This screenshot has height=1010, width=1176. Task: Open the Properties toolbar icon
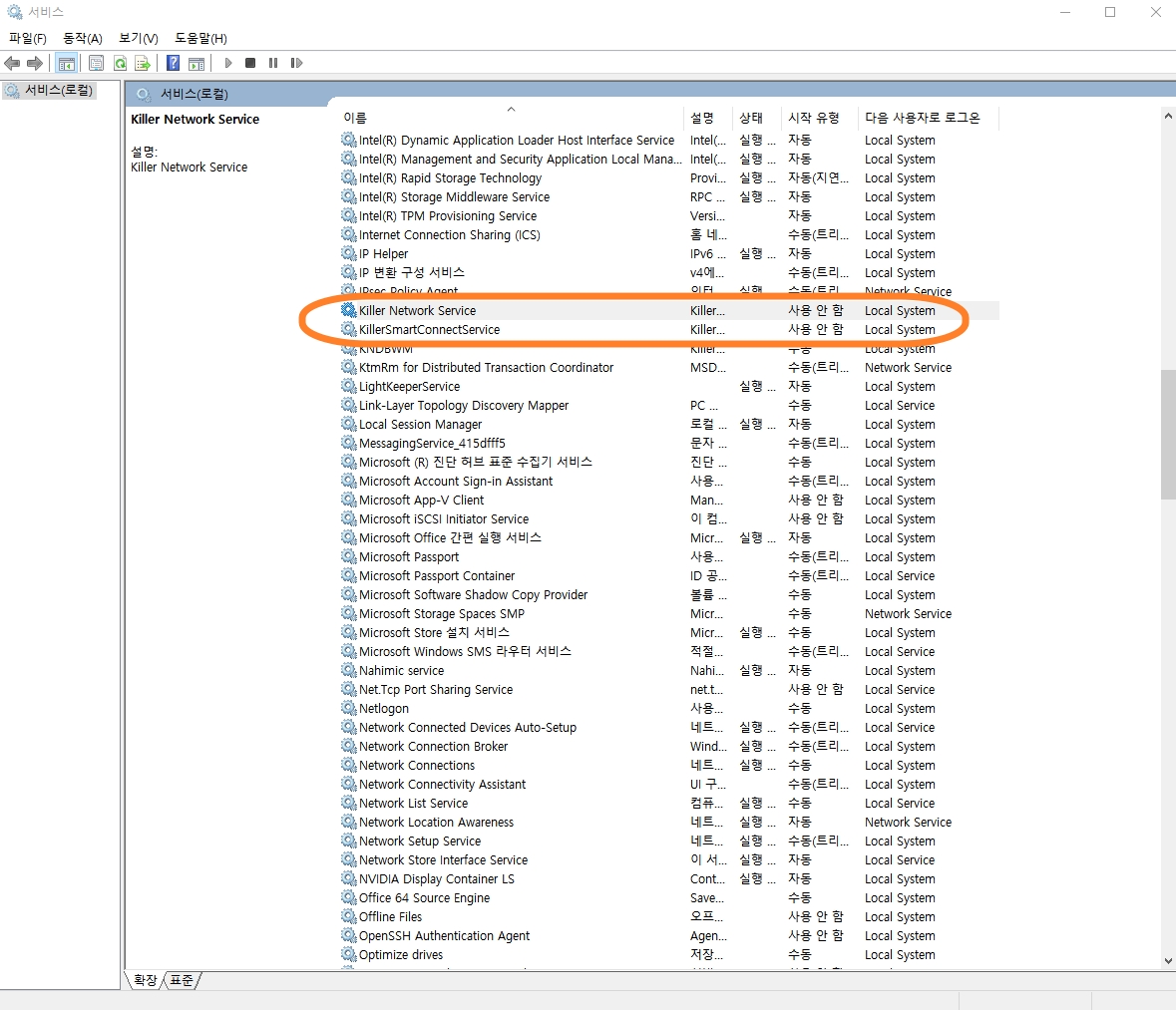click(96, 63)
